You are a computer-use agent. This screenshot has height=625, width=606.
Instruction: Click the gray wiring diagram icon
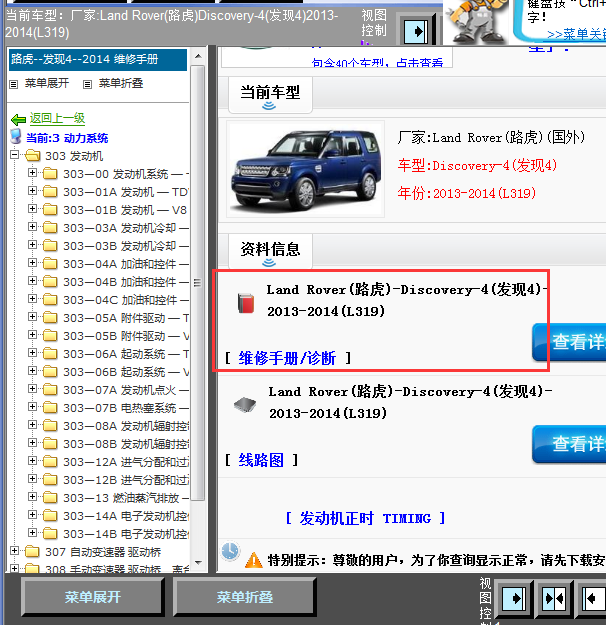point(245,405)
